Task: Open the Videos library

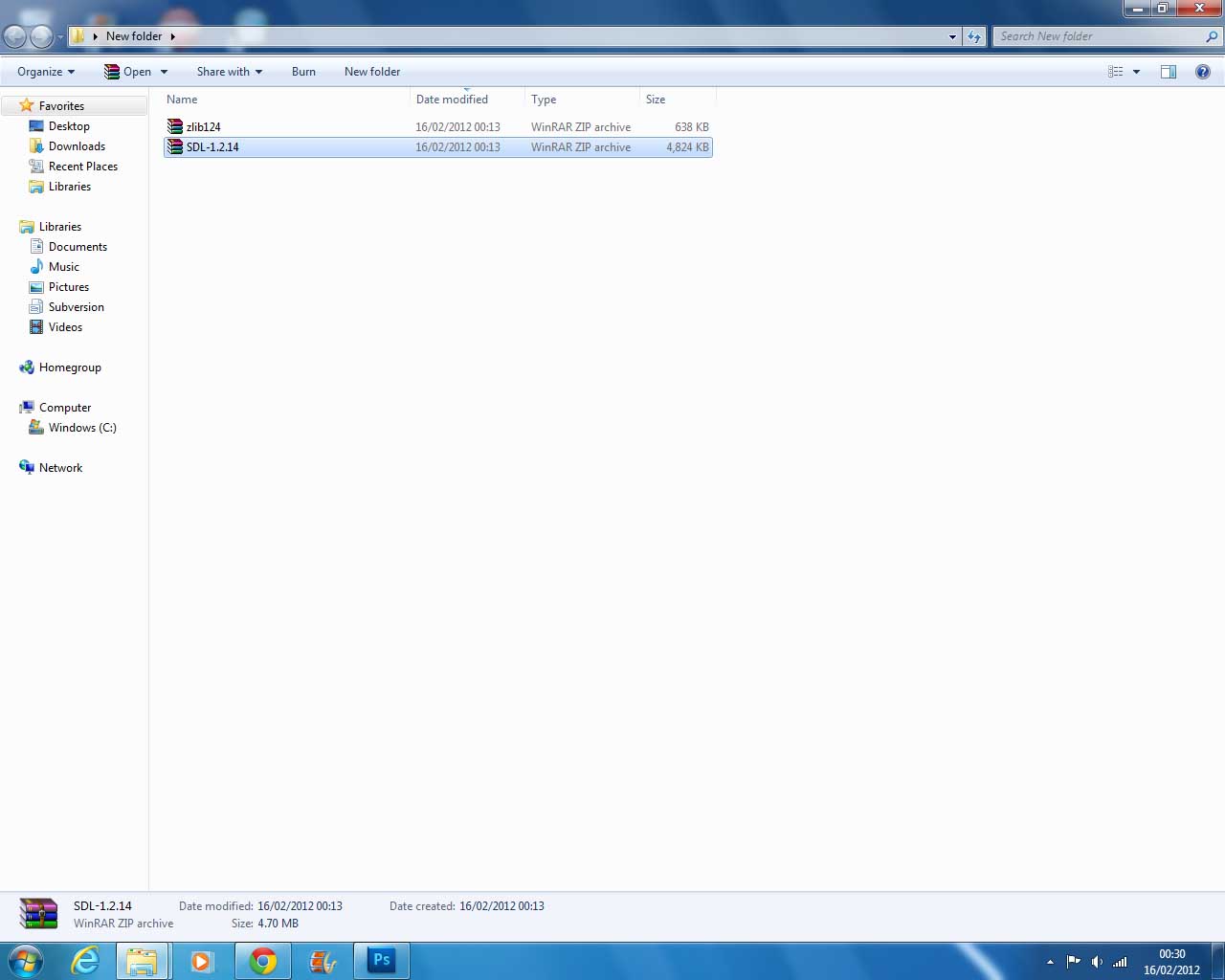Action: [x=65, y=327]
